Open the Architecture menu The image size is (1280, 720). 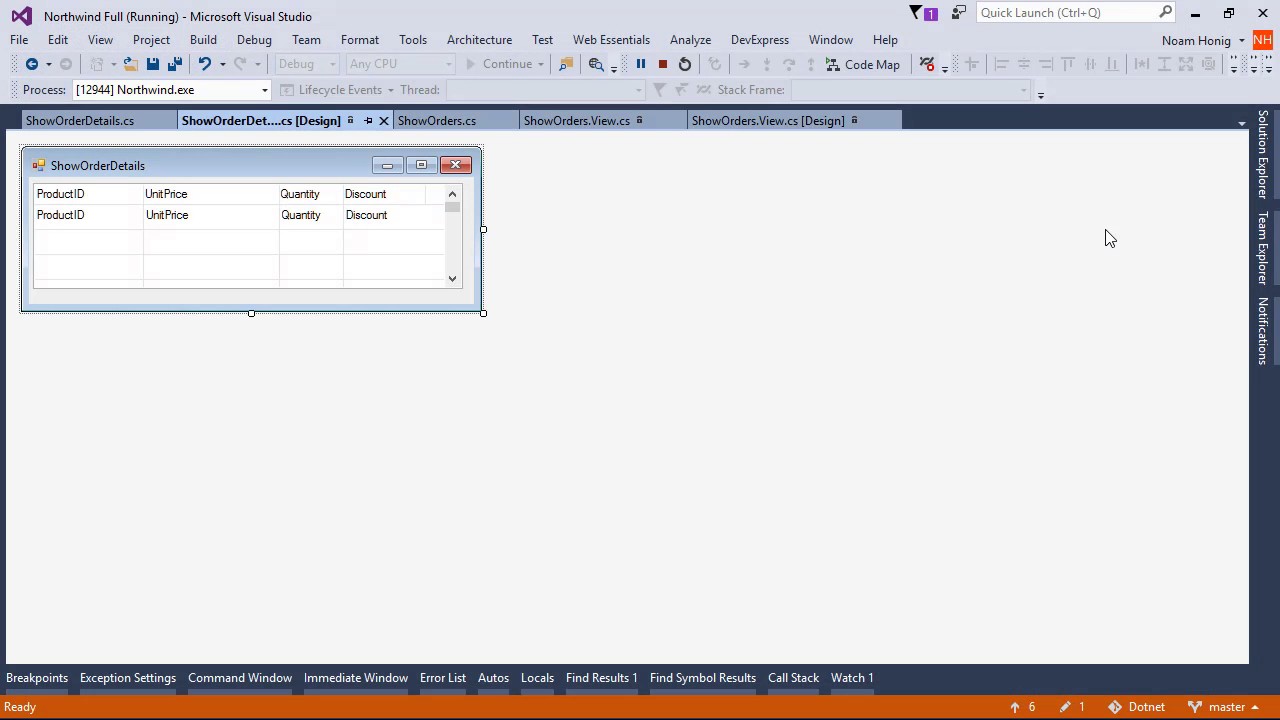479,40
